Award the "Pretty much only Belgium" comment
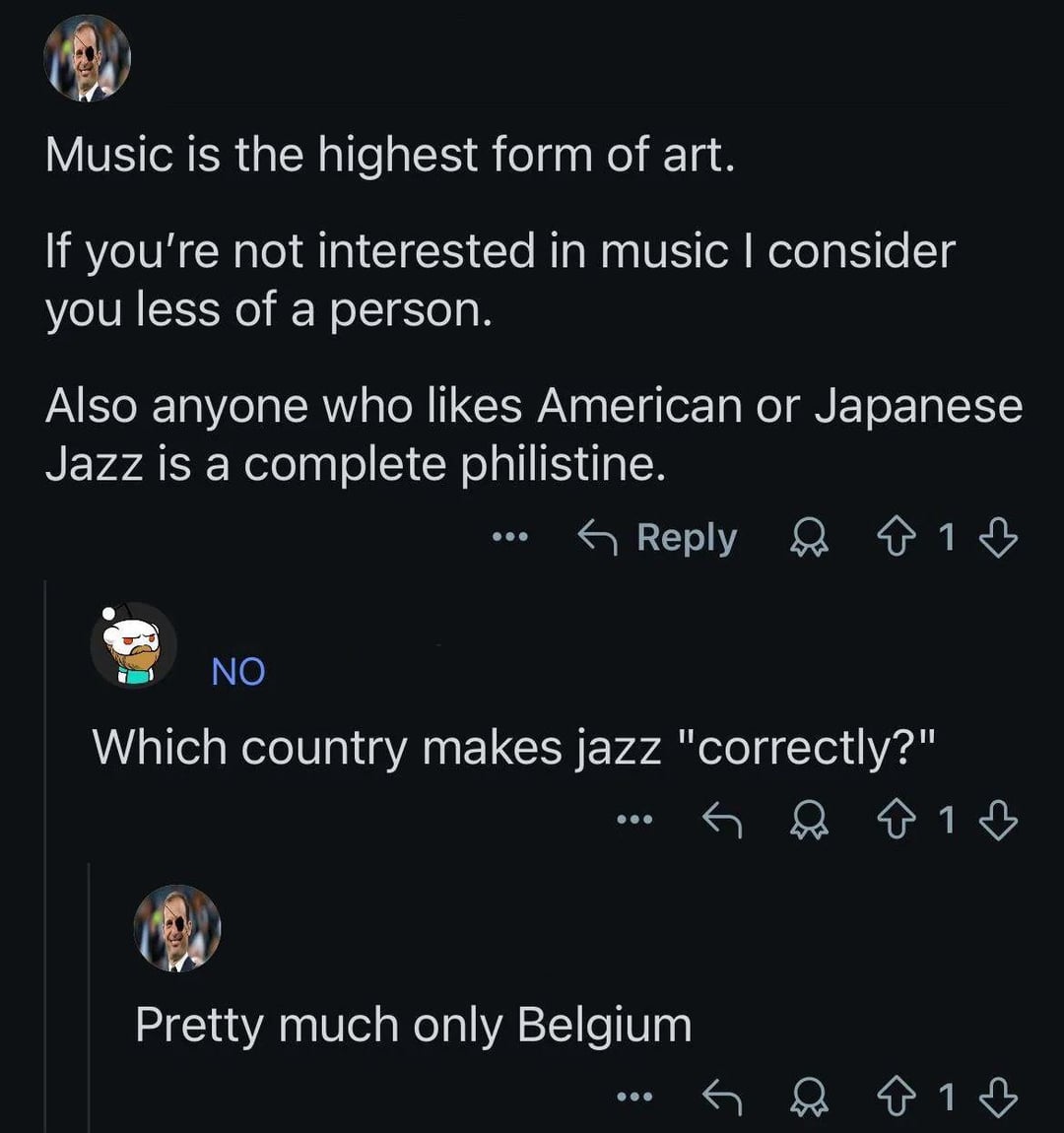 click(x=810, y=1096)
